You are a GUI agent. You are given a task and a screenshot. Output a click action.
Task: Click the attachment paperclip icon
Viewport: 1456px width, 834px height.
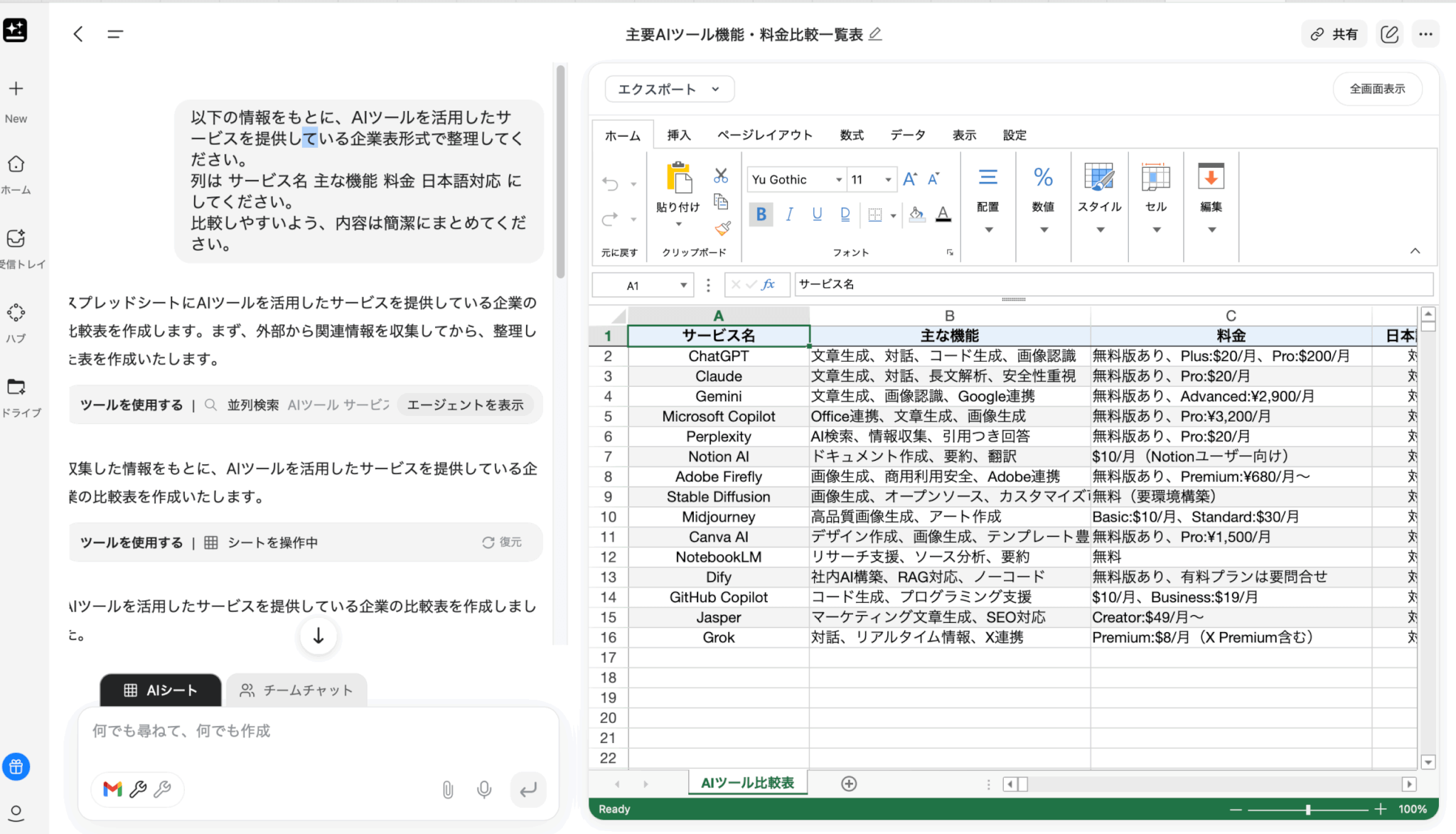click(x=448, y=789)
